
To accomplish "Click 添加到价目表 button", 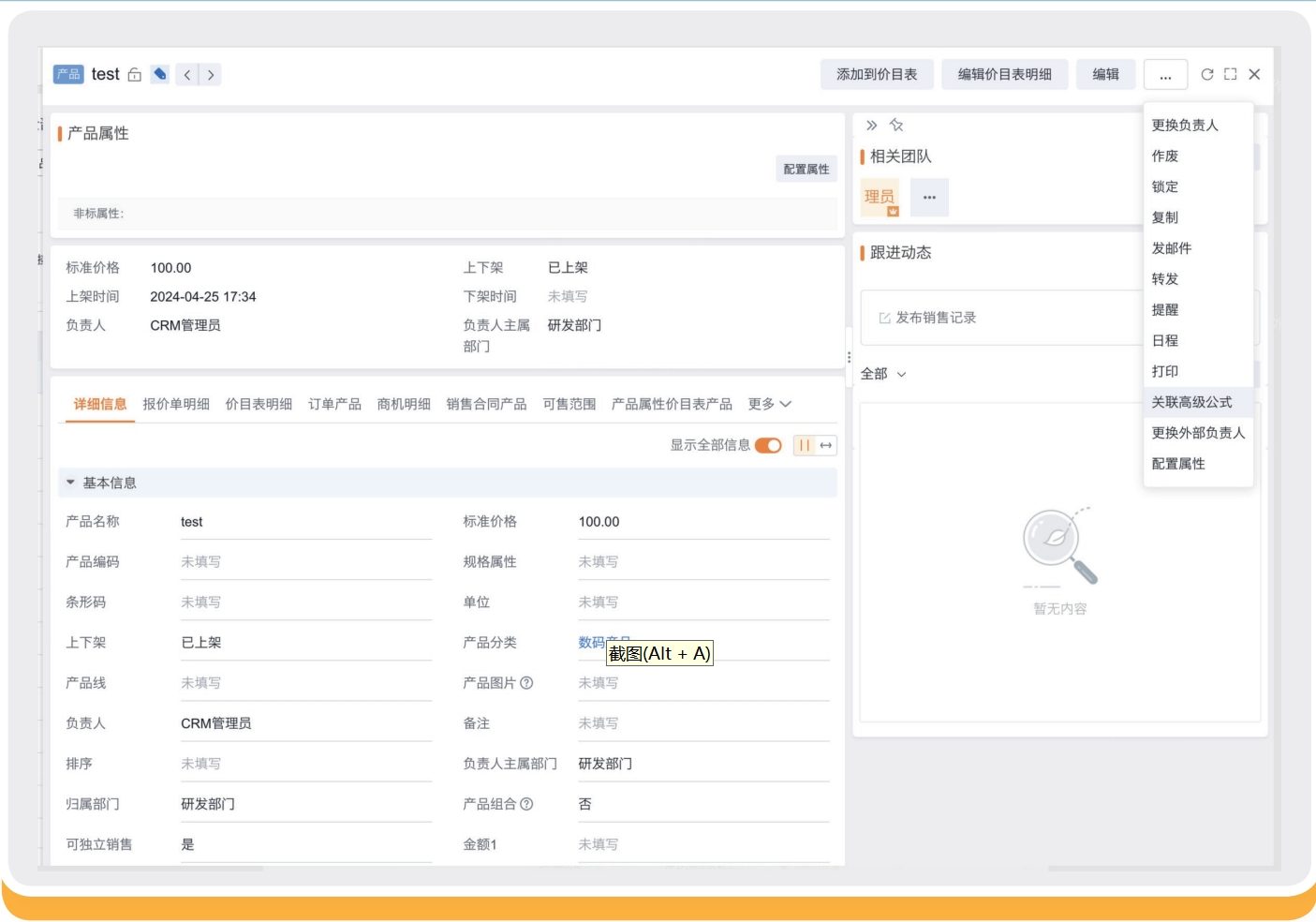I will point(877,74).
